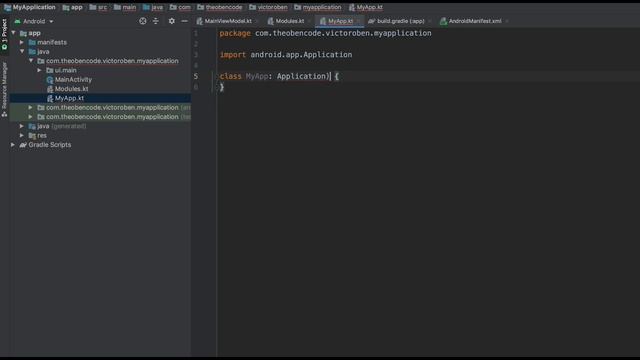Open the 1: Project tool window tab
Viewport: 640px width, 360px height.
click(4, 34)
